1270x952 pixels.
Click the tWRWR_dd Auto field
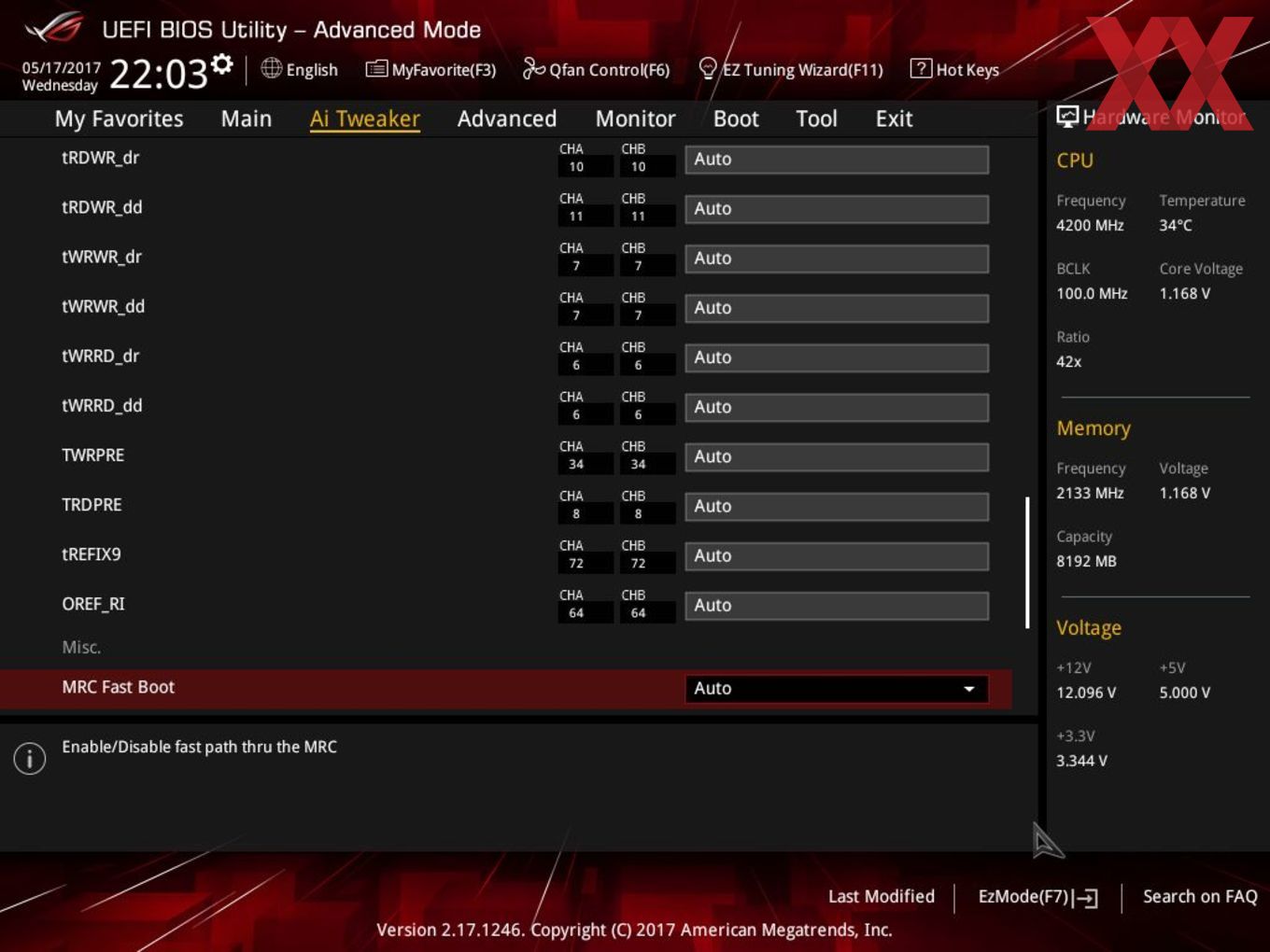(837, 308)
